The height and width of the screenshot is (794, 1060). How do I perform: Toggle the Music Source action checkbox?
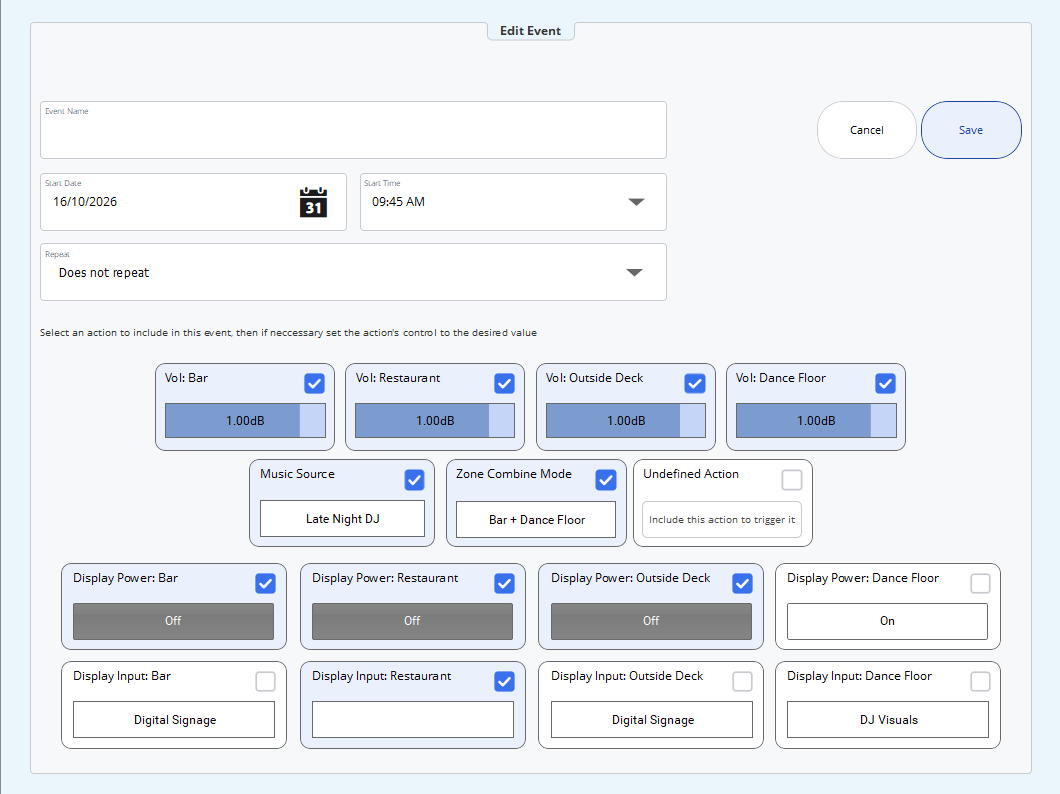414,480
